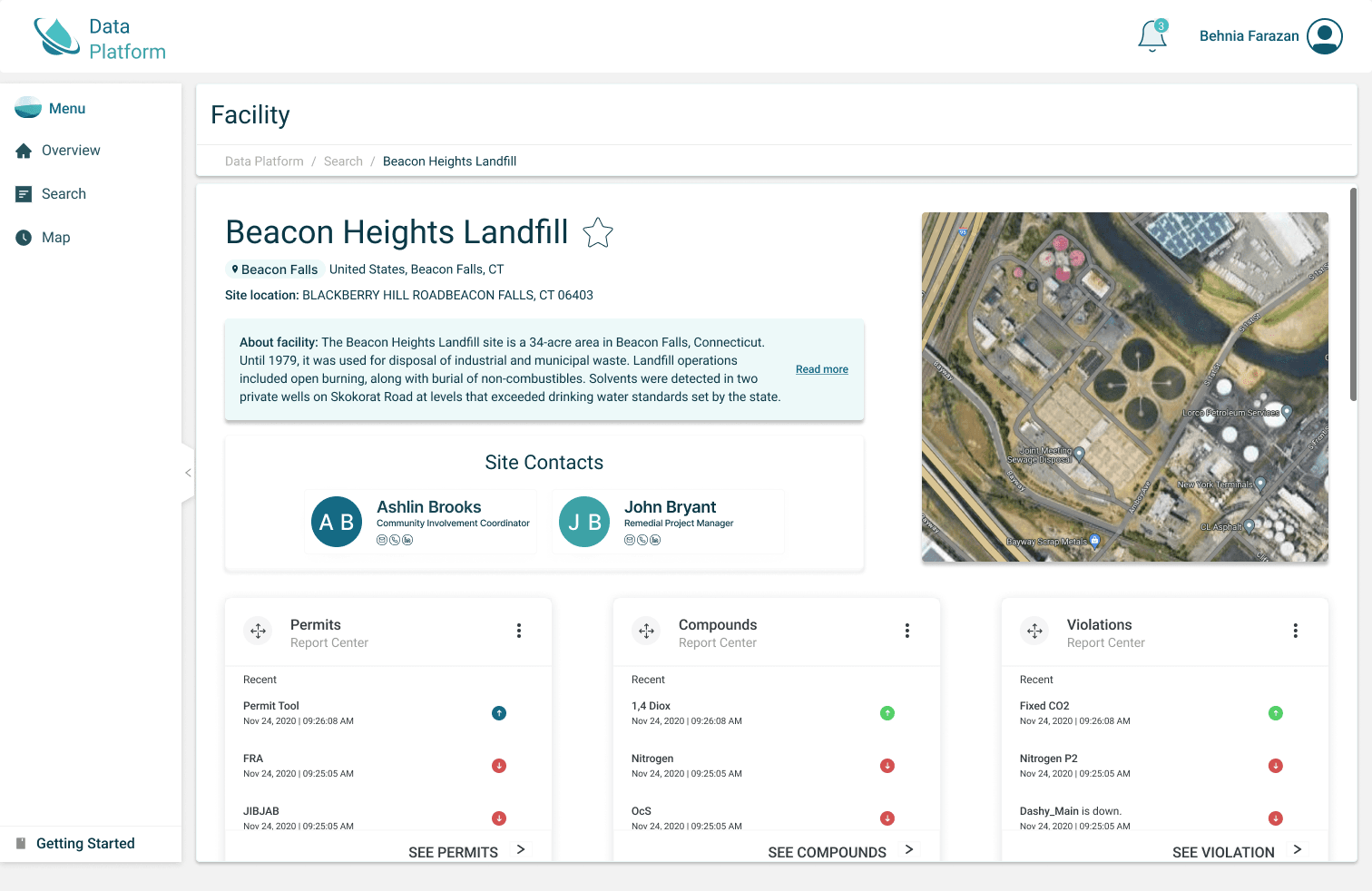Image resolution: width=1372 pixels, height=891 pixels.
Task: Click the main panel vertical scrollbar
Action: 1353,295
